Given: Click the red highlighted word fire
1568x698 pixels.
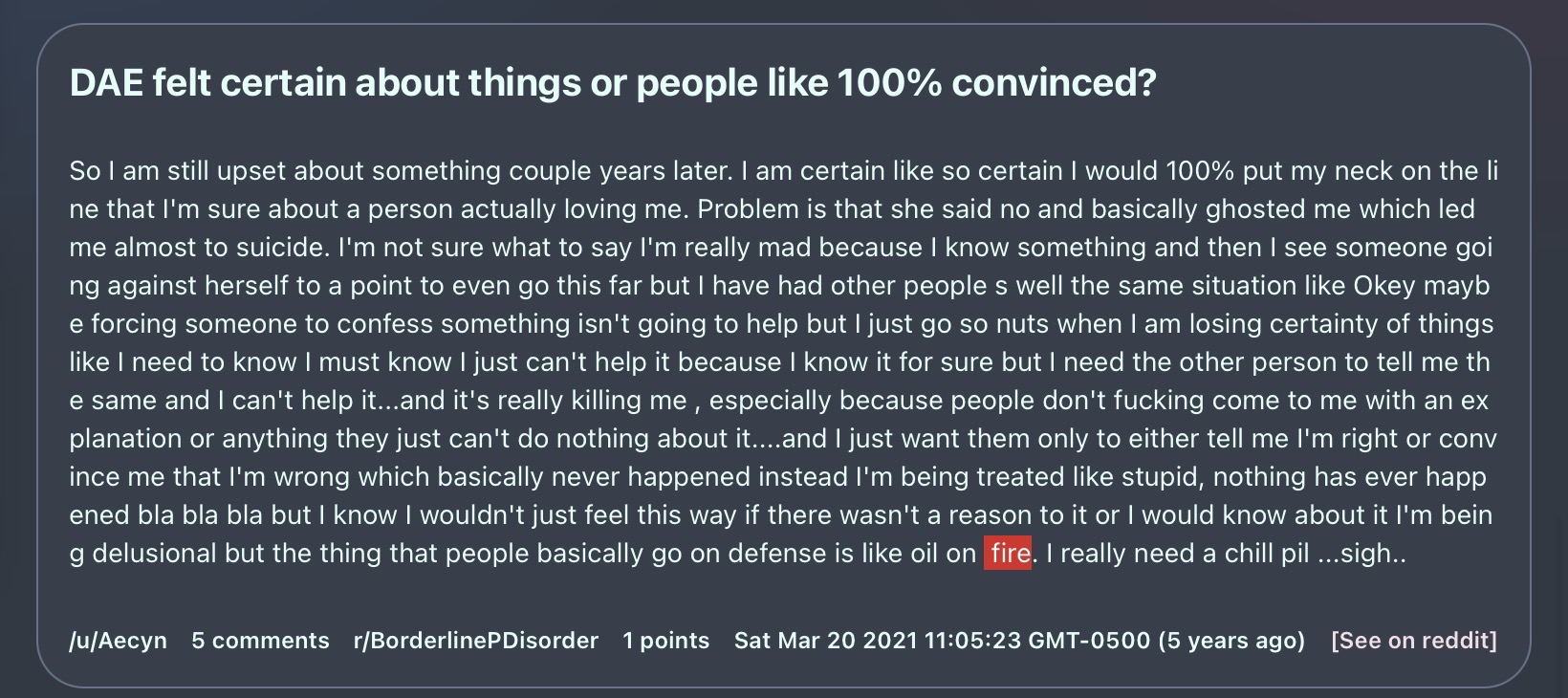Looking at the screenshot, I should (1009, 553).
